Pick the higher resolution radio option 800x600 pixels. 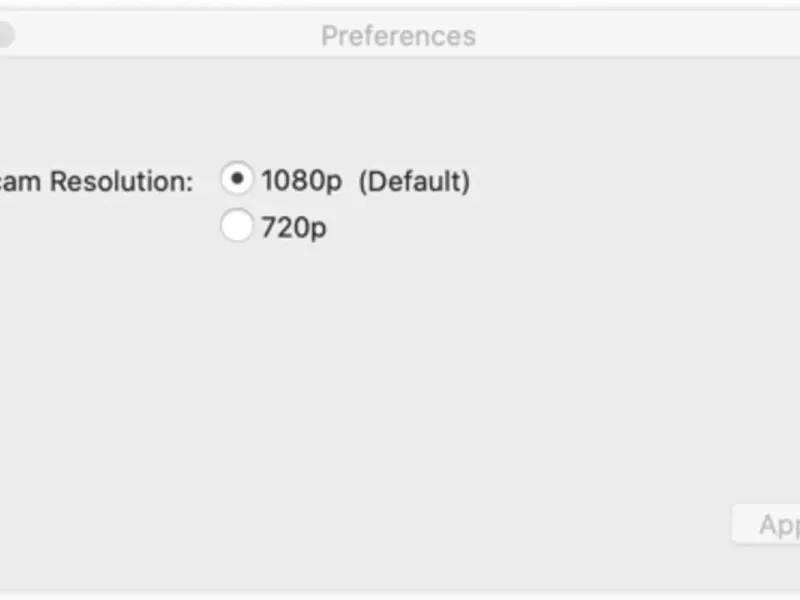tap(237, 179)
